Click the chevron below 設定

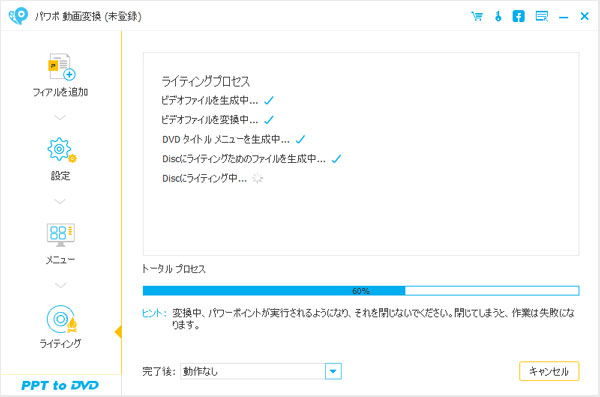60,201
